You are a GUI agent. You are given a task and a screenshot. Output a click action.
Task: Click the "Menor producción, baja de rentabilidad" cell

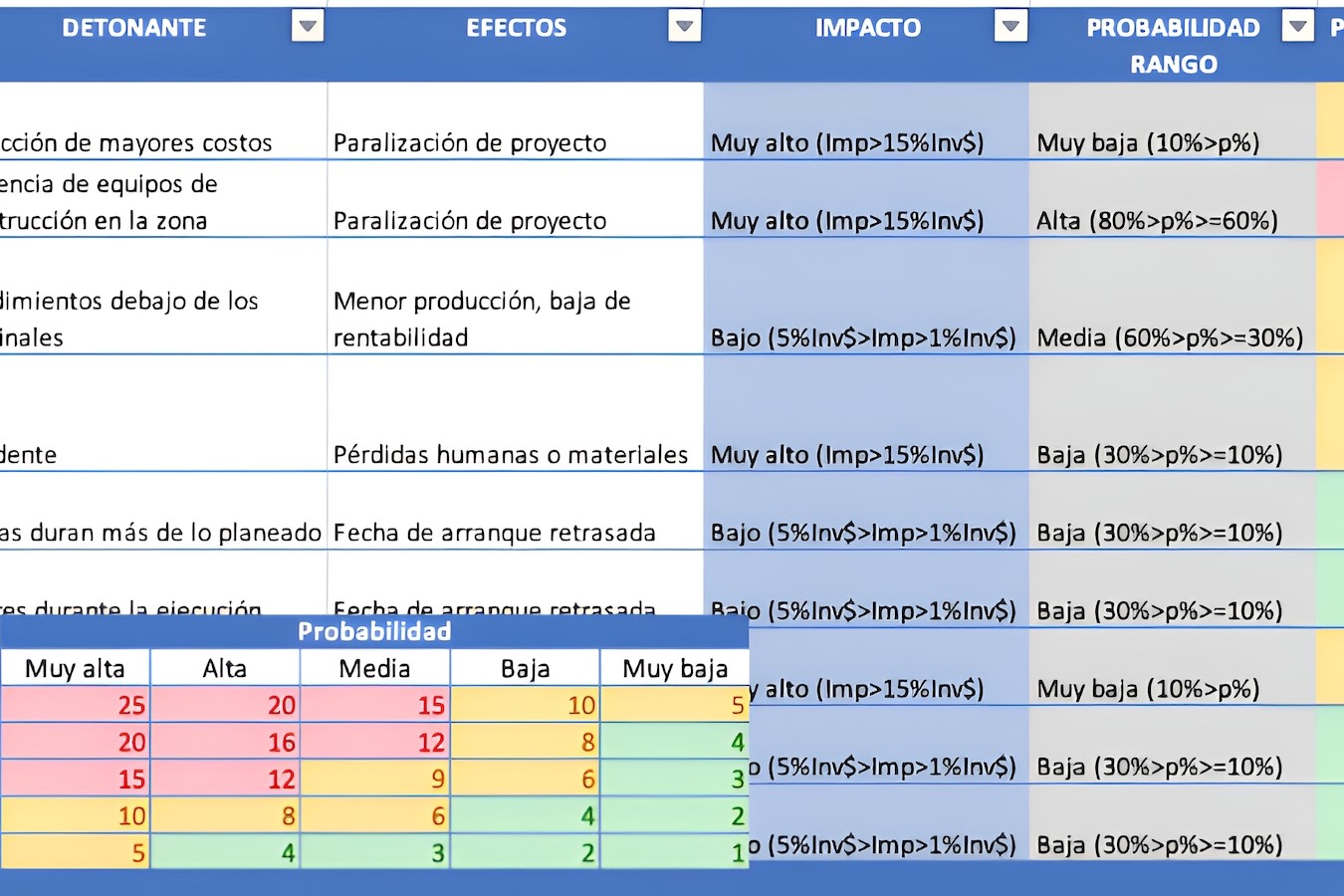tap(482, 319)
